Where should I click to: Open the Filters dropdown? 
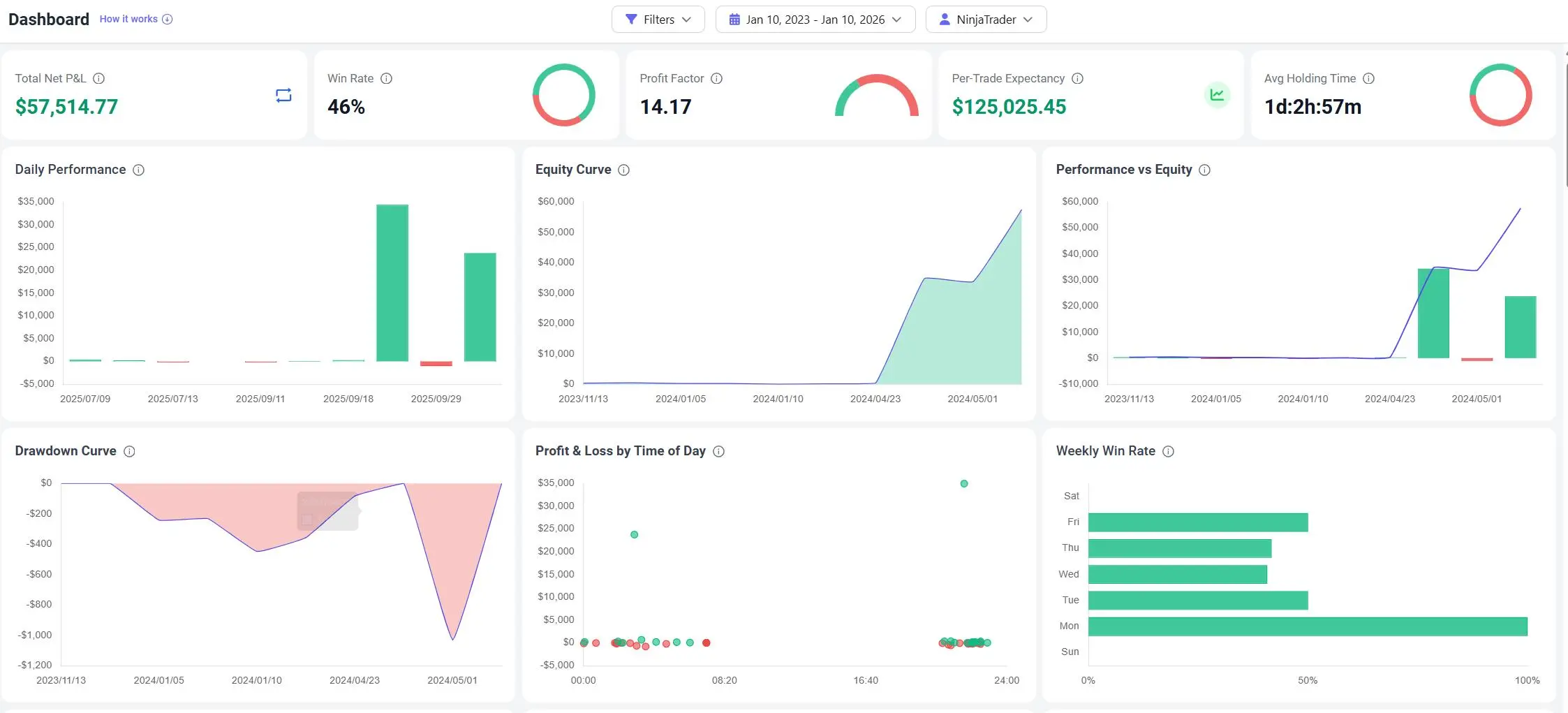pos(658,20)
